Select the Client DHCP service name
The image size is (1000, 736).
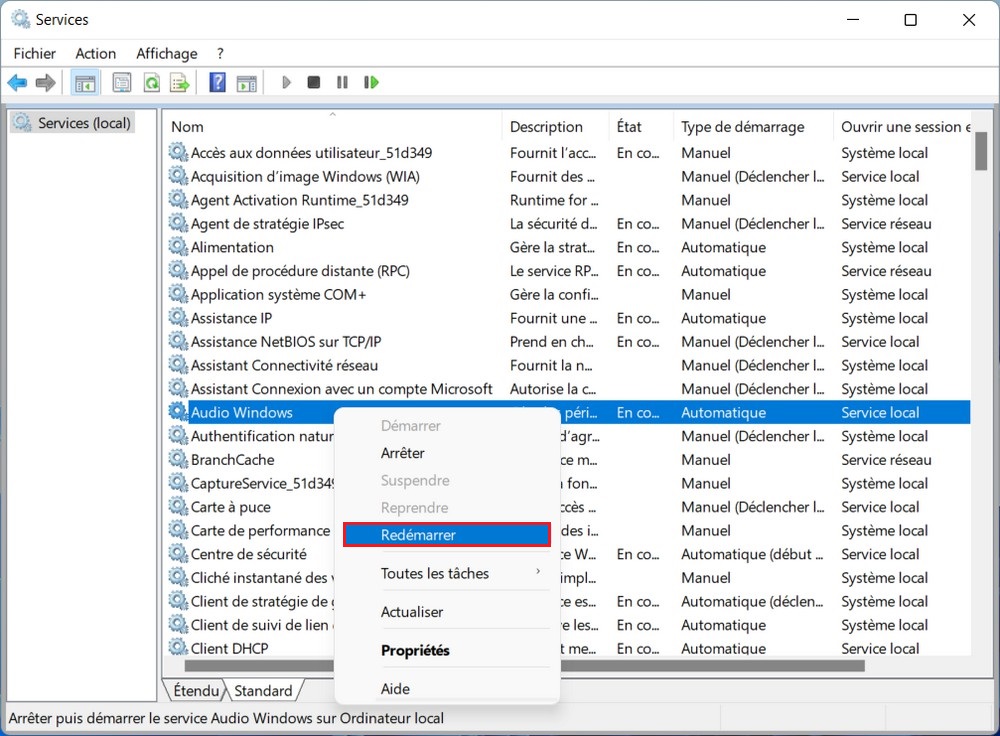point(230,648)
